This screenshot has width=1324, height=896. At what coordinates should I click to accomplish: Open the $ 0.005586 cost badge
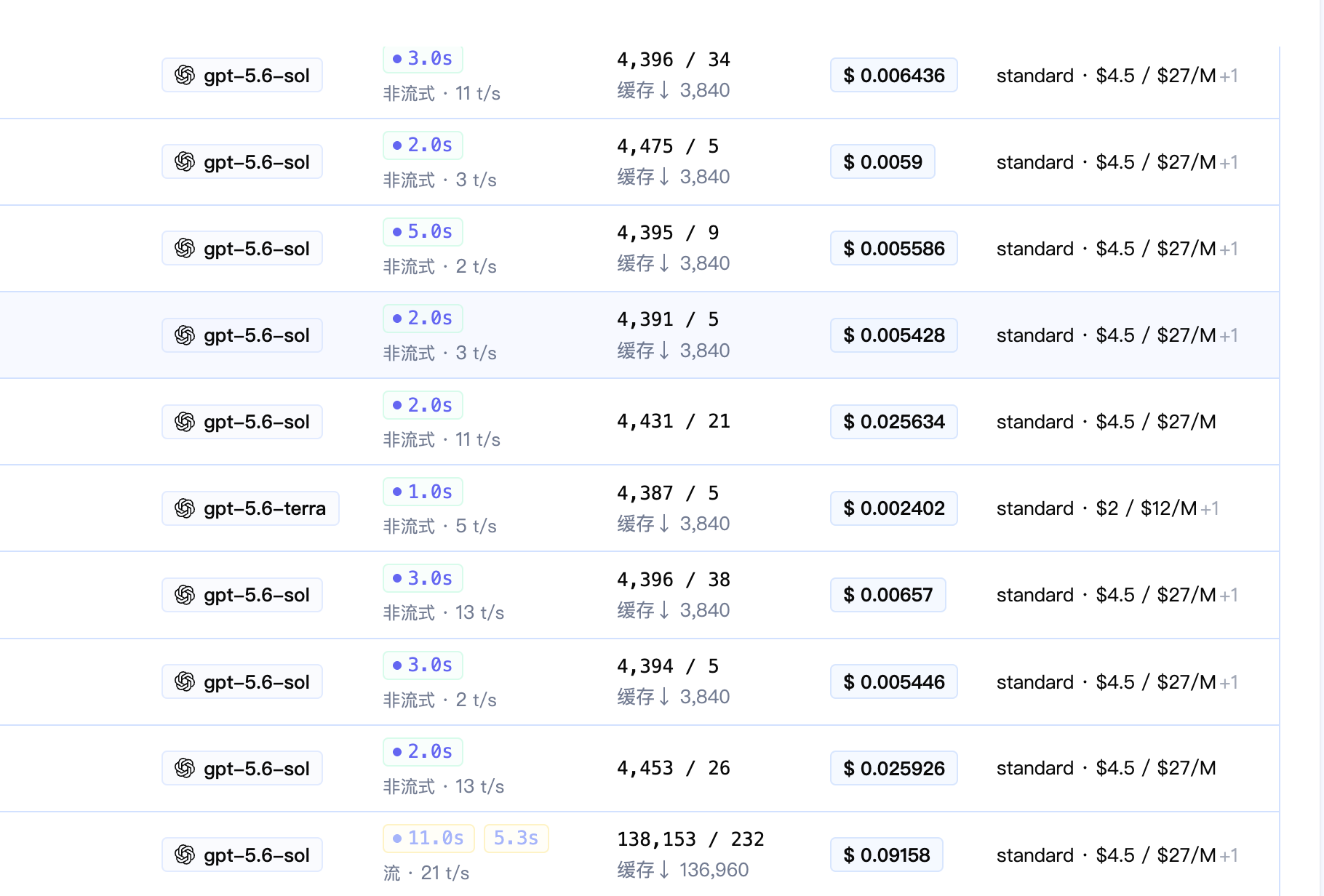point(893,248)
